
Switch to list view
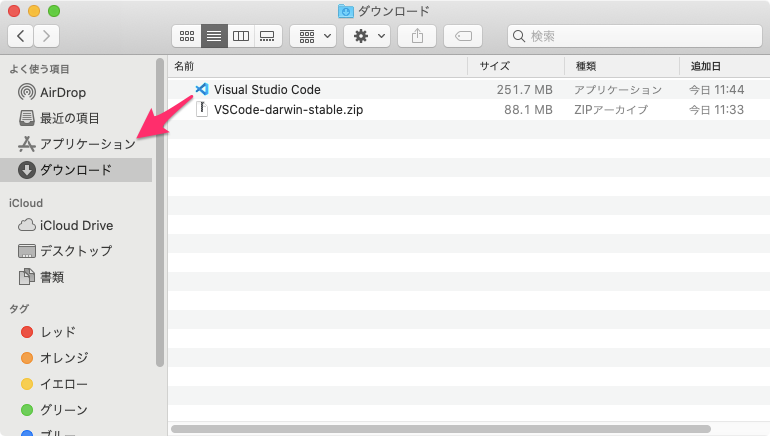pyautogui.click(x=214, y=36)
